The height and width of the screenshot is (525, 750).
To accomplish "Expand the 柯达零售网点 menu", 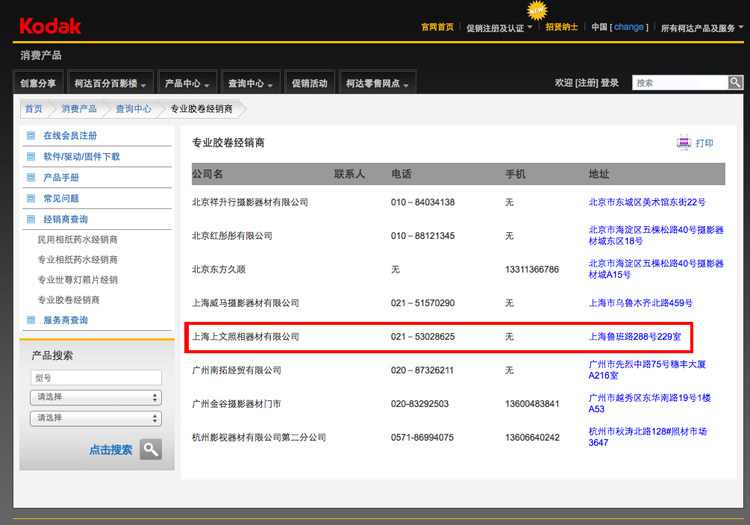I will 377,83.
